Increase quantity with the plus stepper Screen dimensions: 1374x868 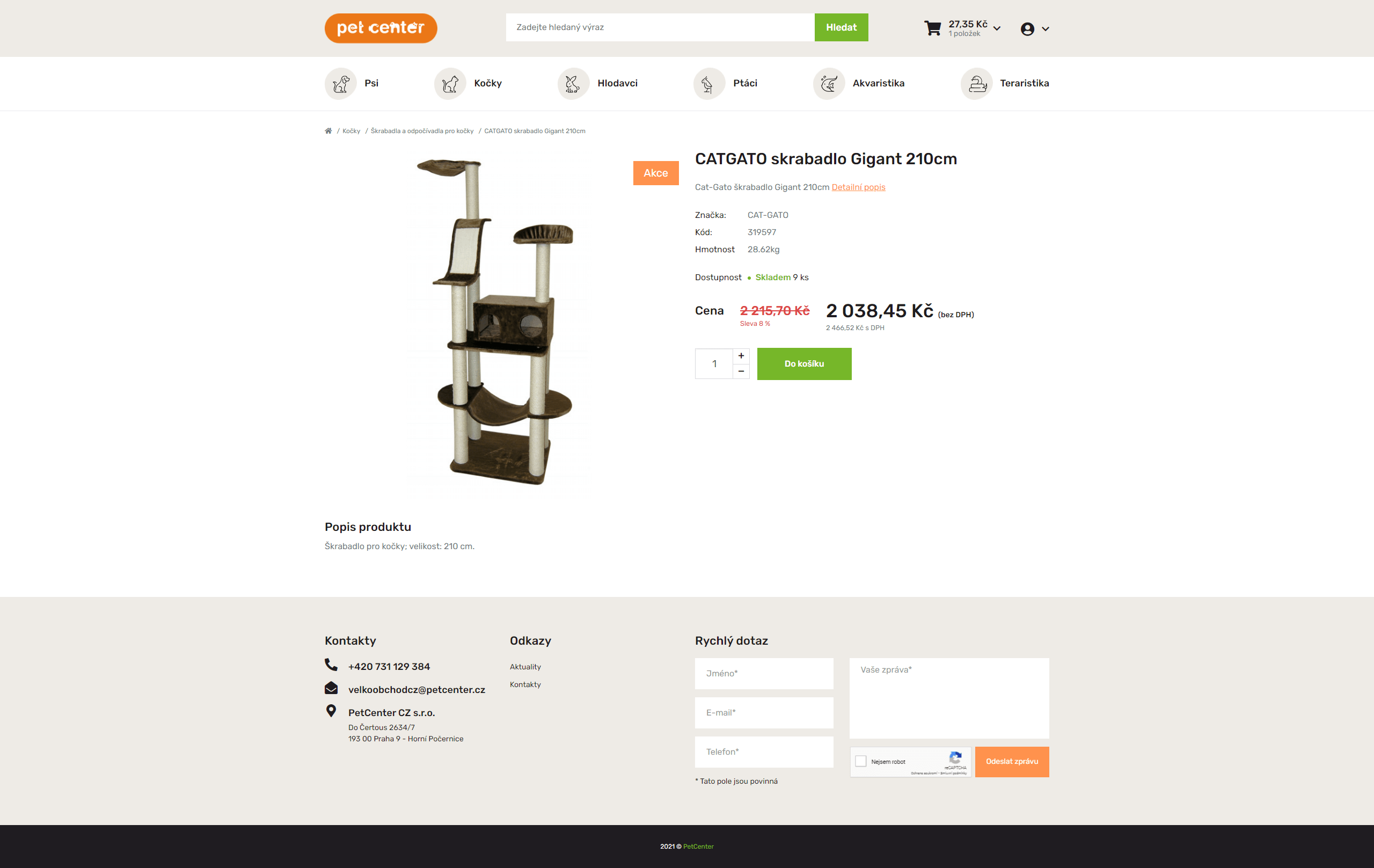[x=741, y=355]
